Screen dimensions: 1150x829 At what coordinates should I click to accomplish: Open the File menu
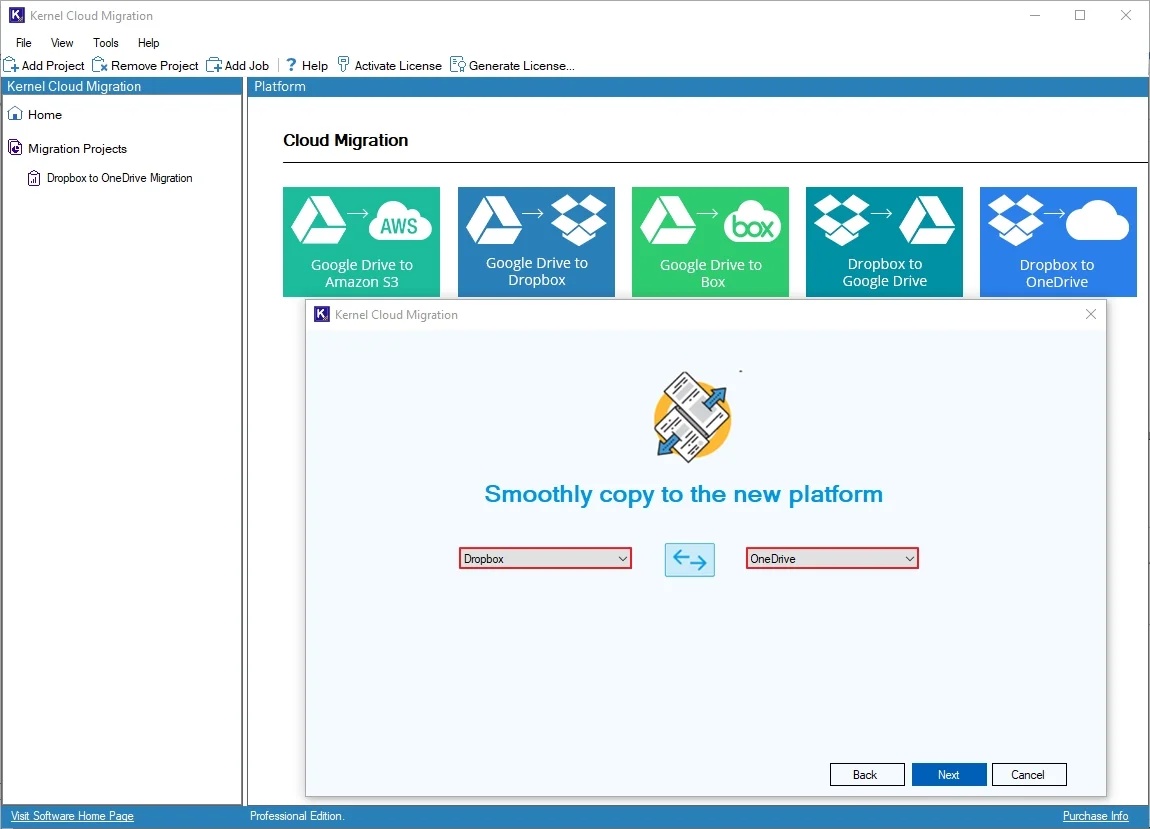[x=24, y=43]
